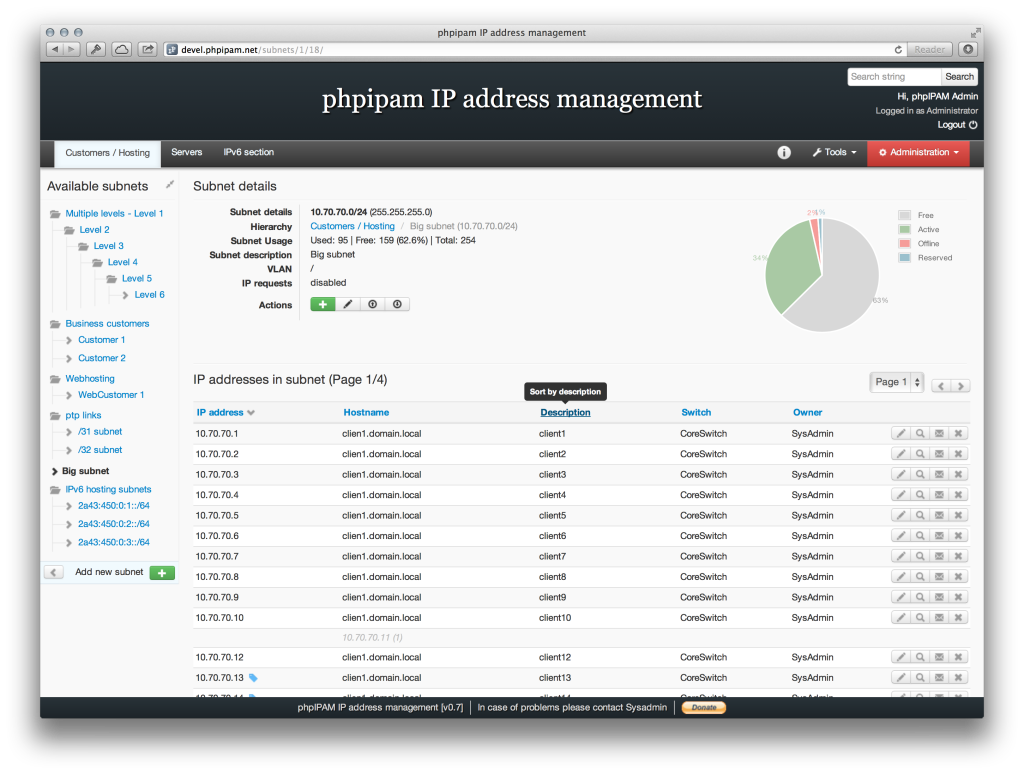Open the Tools dropdown menu

click(x=834, y=152)
